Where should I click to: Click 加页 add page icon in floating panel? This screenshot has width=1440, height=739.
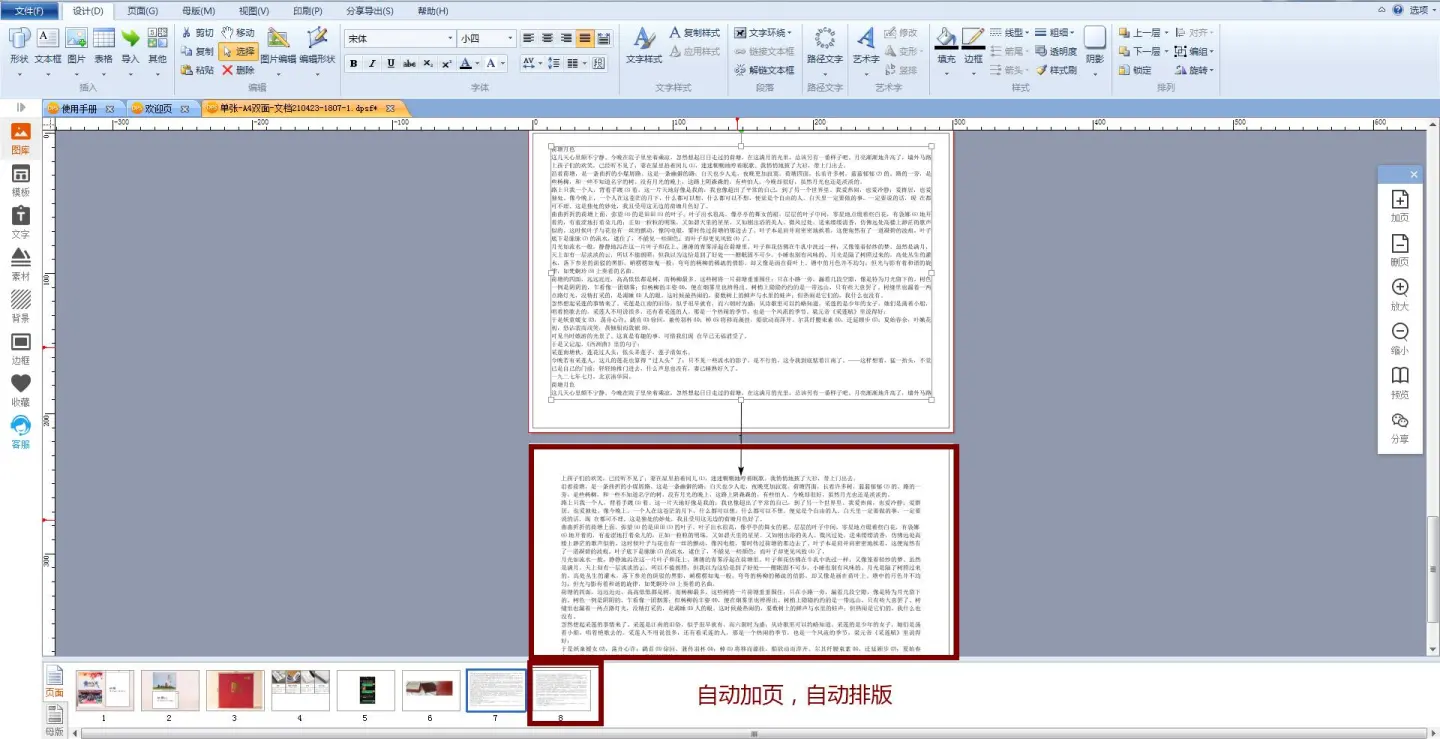tap(1400, 207)
